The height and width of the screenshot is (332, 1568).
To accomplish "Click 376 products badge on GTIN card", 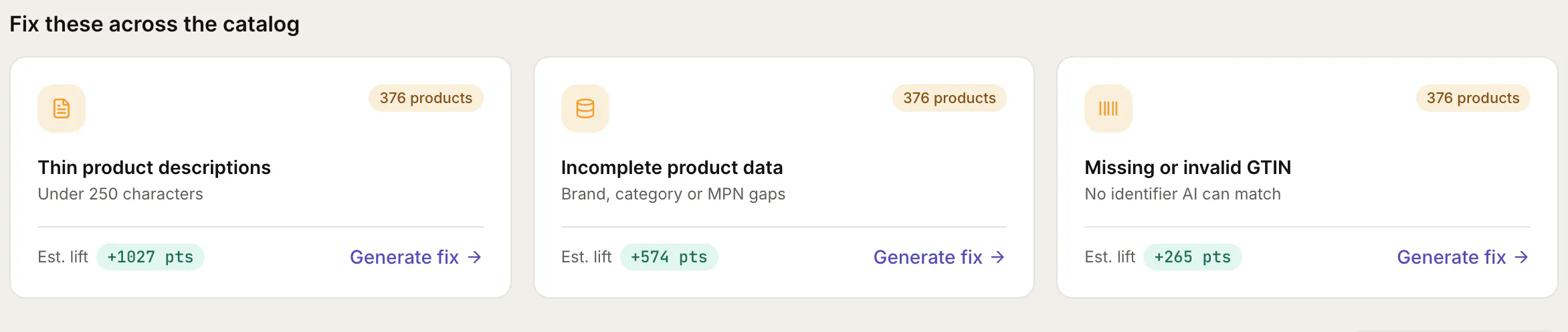I will click(x=1473, y=98).
